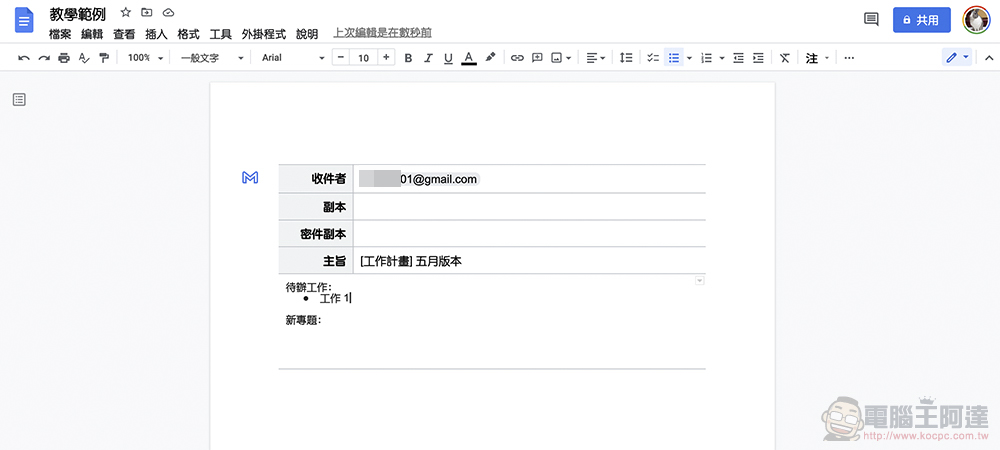
Task: Open the email draft options arrow
Action: (700, 280)
